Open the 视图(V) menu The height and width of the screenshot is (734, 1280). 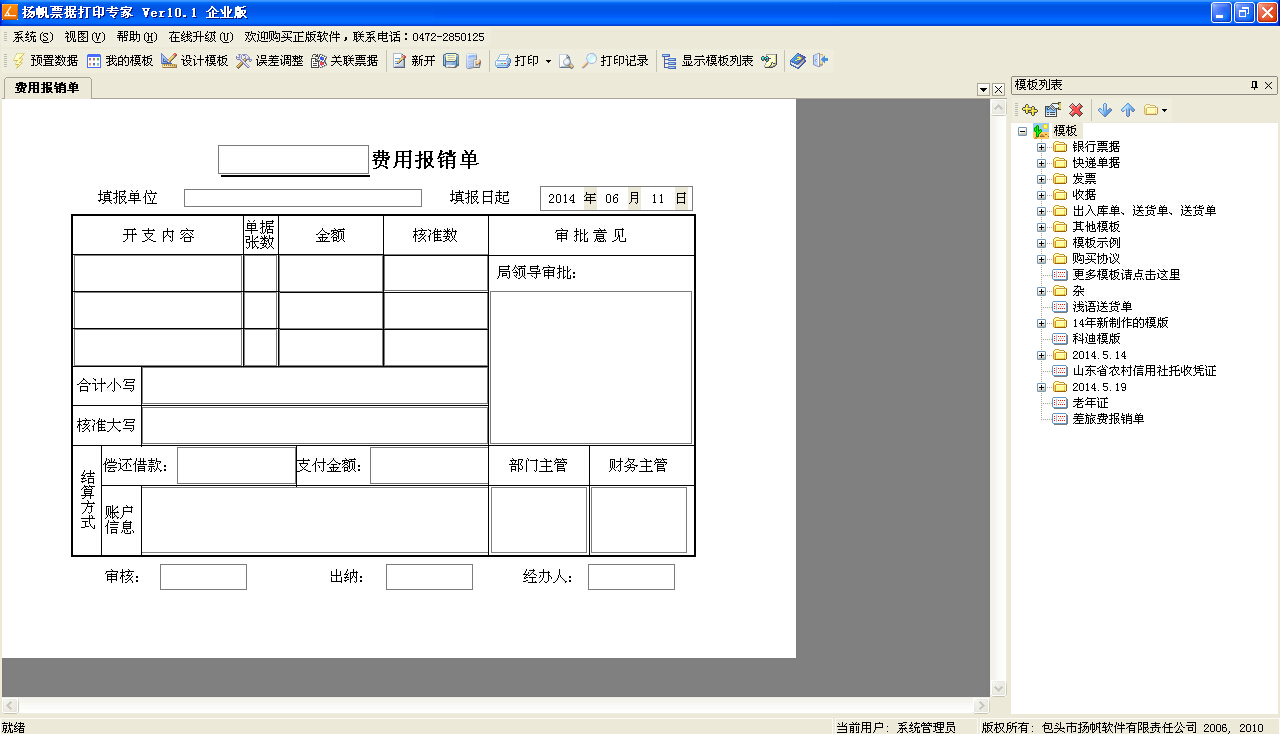[85, 37]
